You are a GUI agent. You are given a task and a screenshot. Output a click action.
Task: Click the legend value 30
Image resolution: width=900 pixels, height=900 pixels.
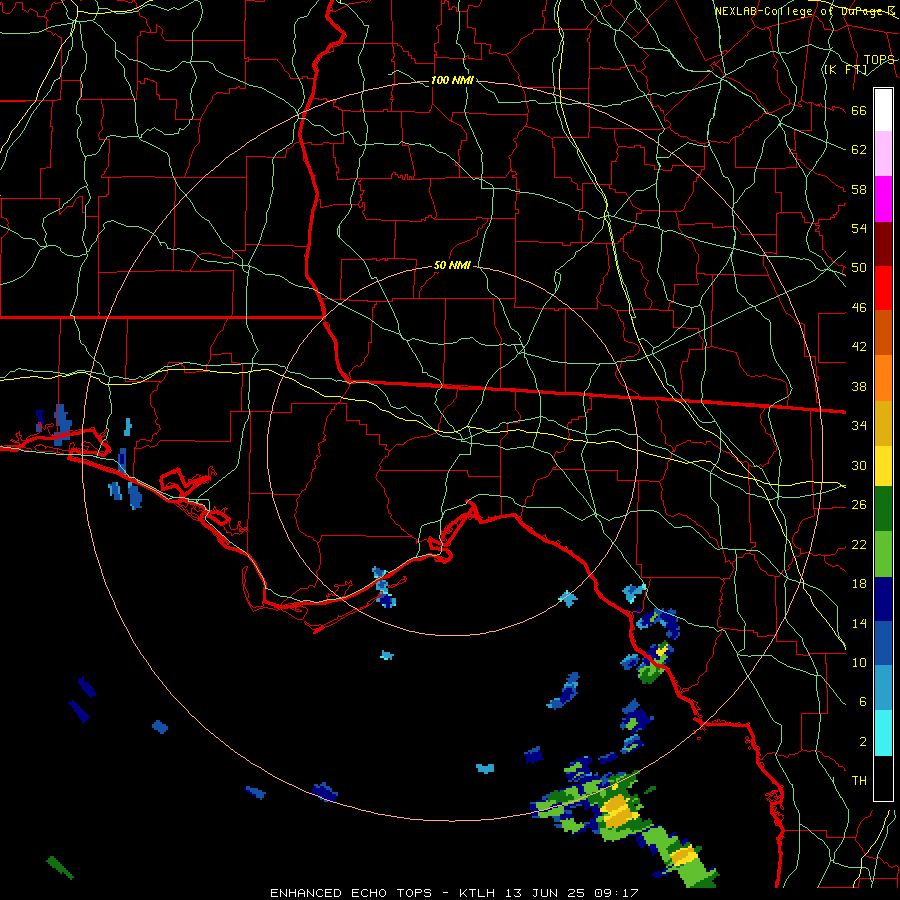click(x=859, y=465)
